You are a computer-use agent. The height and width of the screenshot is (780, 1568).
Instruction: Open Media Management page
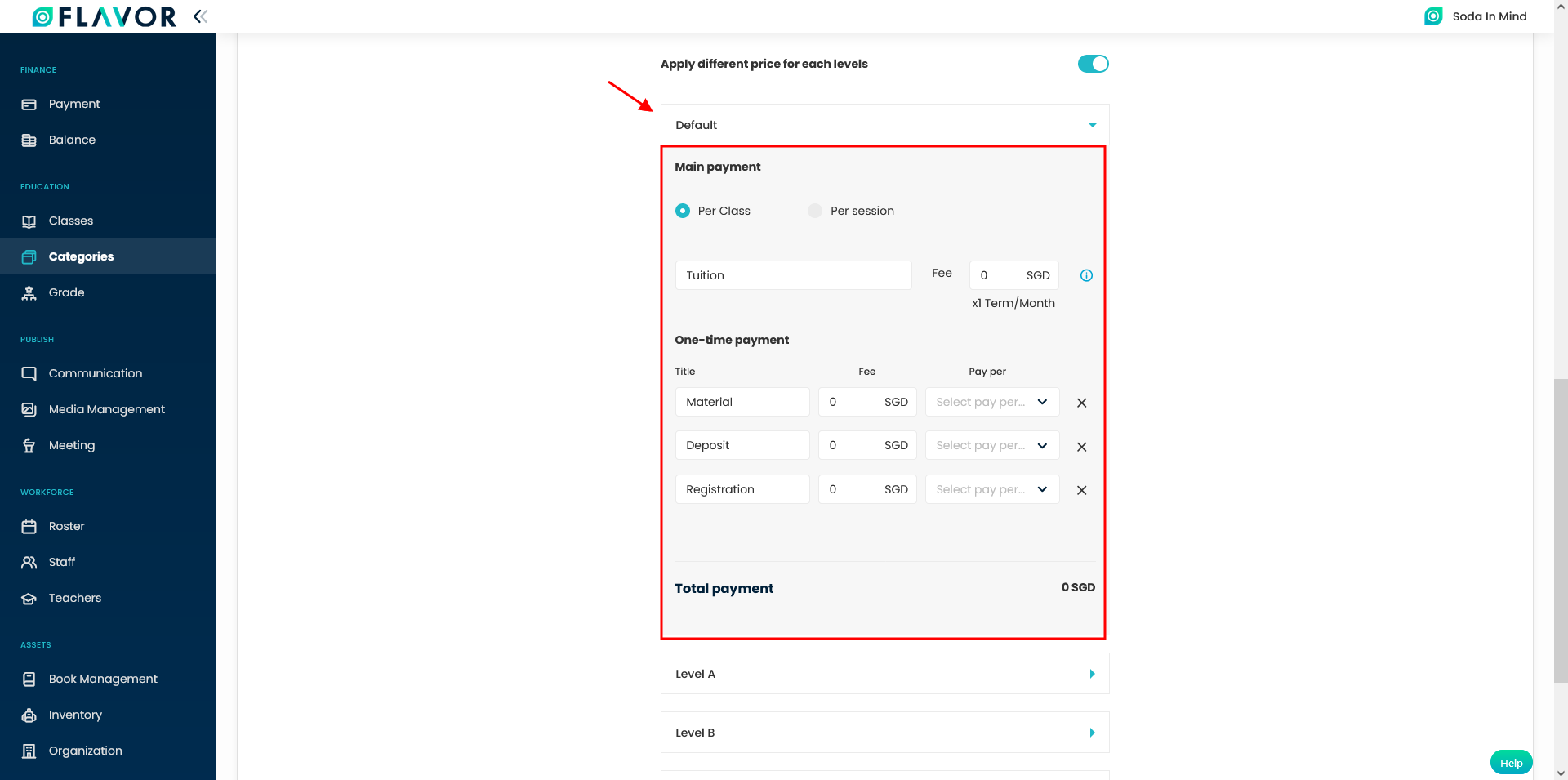[107, 409]
